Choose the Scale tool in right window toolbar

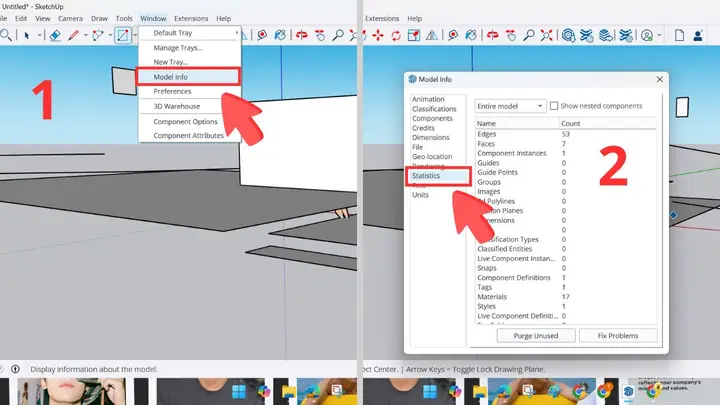[x=414, y=35]
